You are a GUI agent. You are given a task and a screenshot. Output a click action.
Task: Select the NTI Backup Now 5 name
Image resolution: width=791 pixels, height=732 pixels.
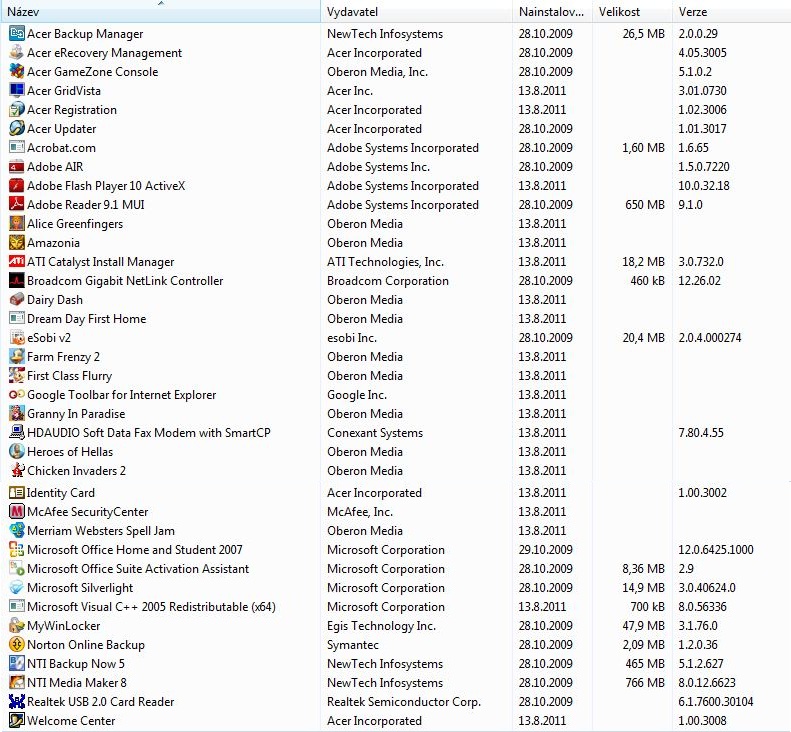(x=76, y=663)
